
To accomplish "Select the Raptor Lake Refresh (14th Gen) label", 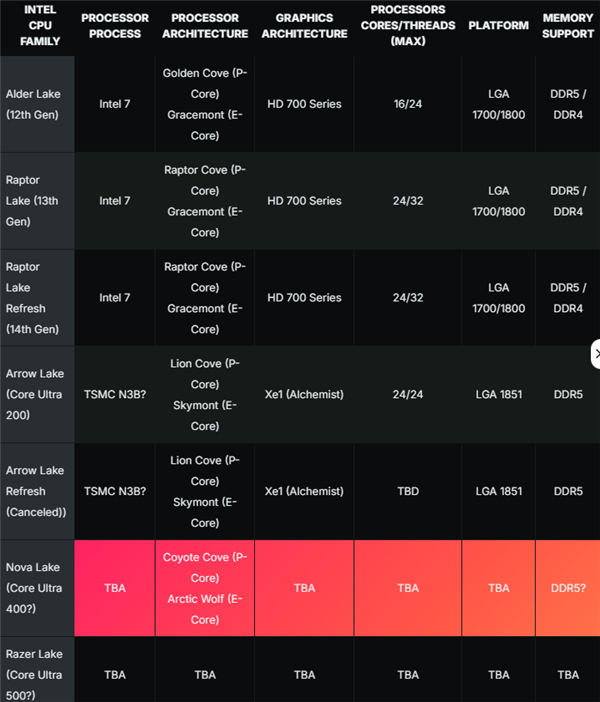I will [35, 298].
